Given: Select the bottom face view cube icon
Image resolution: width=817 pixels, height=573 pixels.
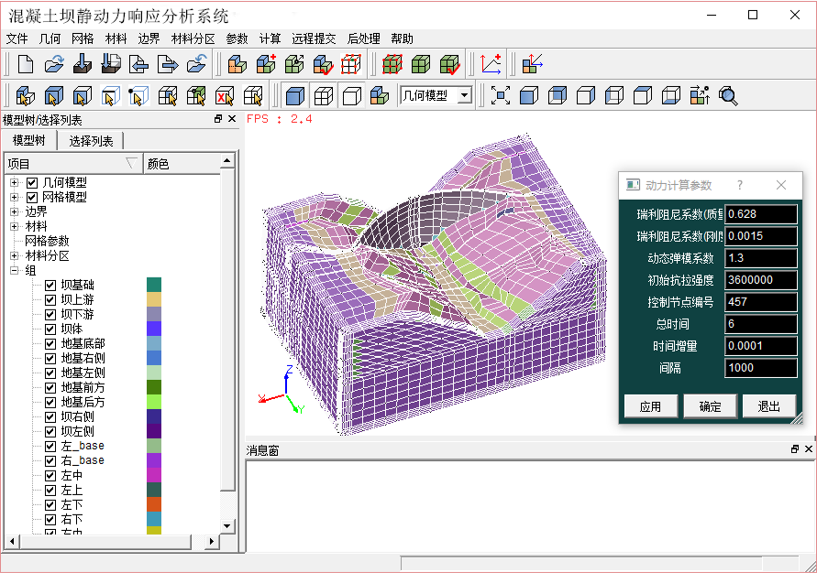Looking at the screenshot, I should [671, 96].
